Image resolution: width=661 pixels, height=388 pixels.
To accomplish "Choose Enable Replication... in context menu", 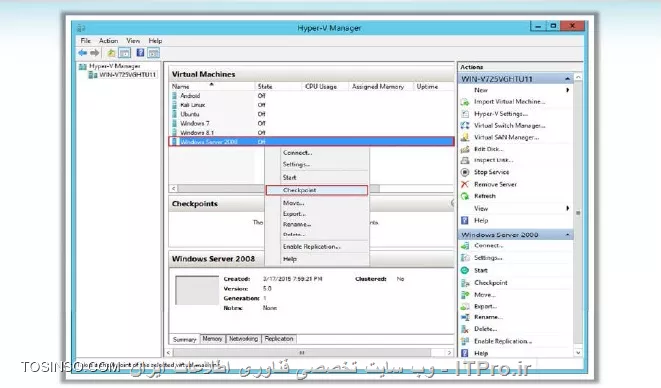I will (317, 247).
